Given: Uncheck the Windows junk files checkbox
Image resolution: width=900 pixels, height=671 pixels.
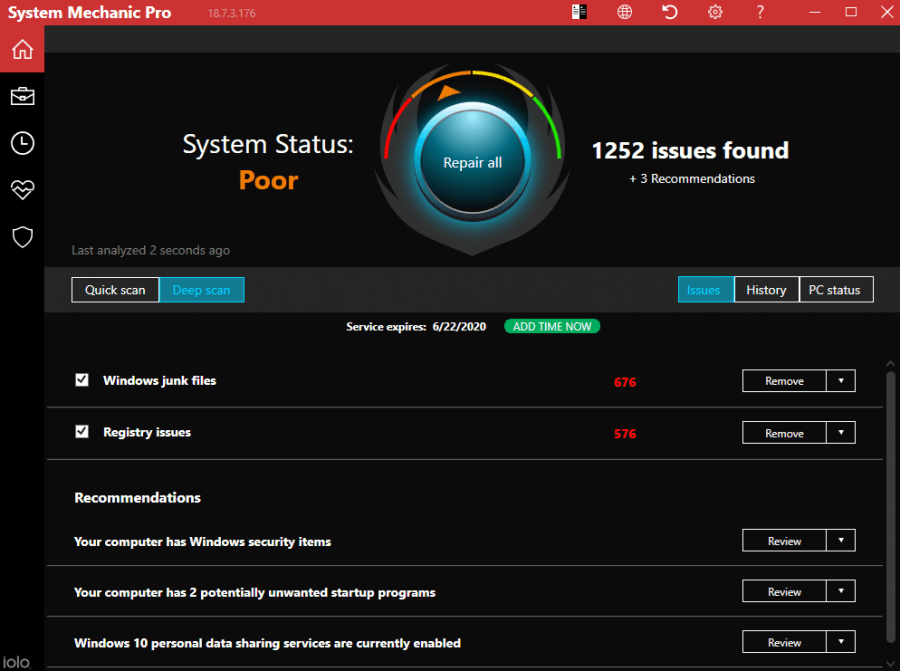Looking at the screenshot, I should 82,380.
